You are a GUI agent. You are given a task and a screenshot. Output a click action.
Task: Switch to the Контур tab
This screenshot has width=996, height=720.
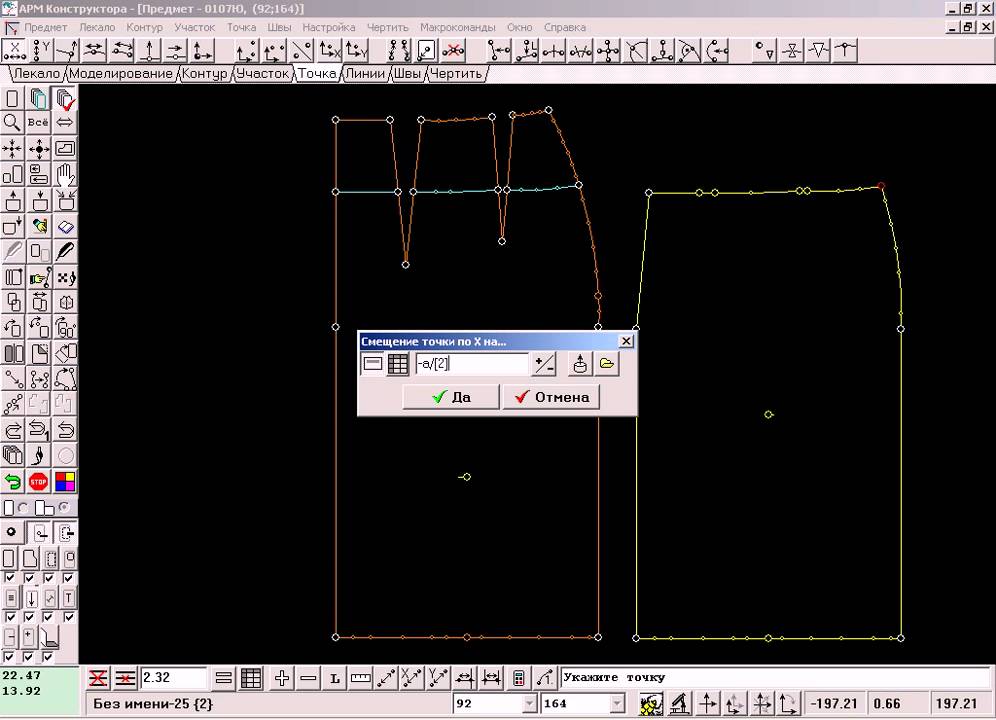coord(205,74)
